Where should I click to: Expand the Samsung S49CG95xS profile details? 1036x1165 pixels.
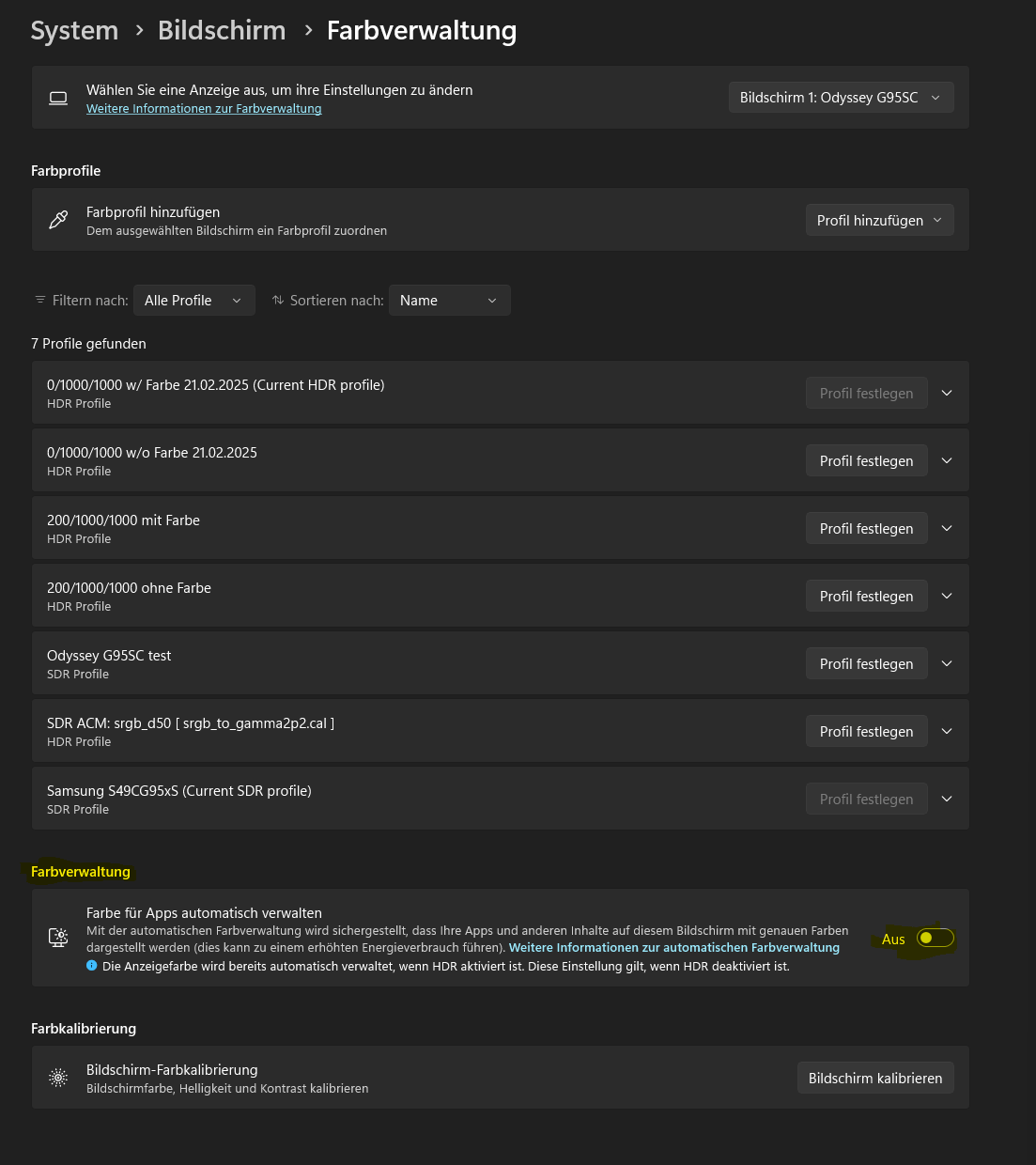(947, 799)
